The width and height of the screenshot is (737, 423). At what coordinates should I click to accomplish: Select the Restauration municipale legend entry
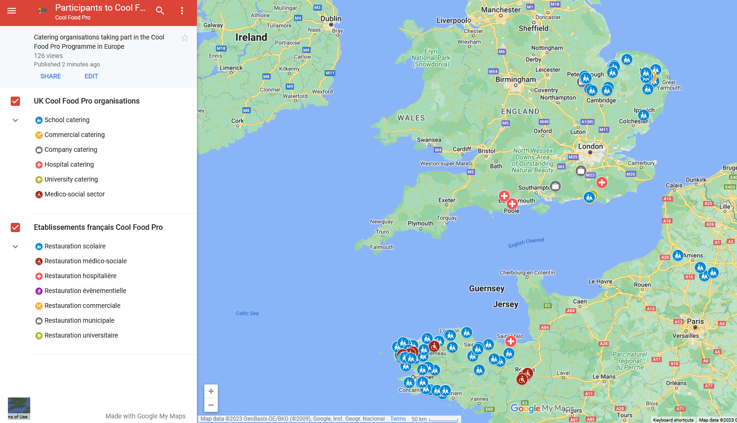(75, 321)
